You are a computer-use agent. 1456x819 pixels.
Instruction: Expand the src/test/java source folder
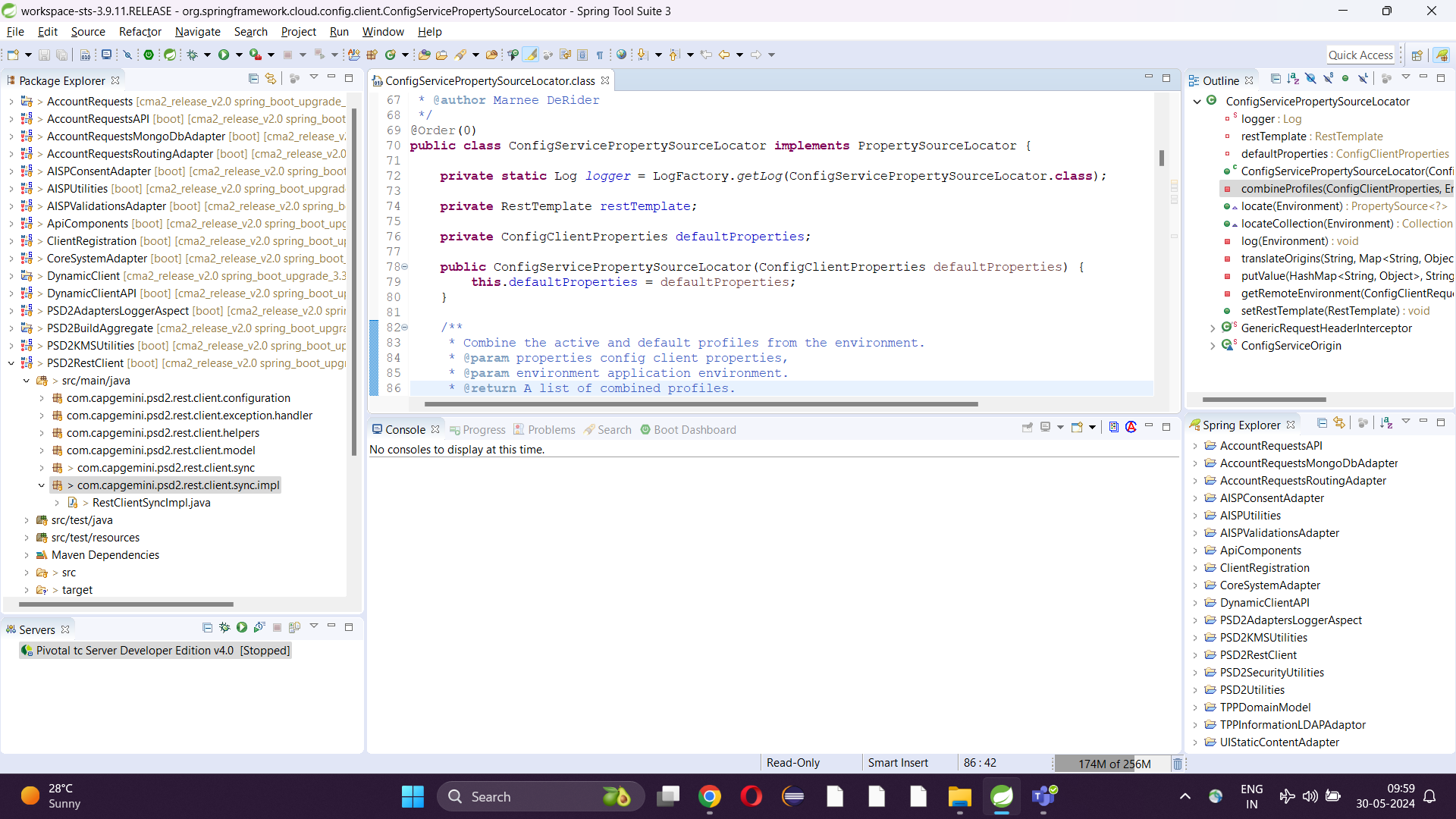(27, 519)
